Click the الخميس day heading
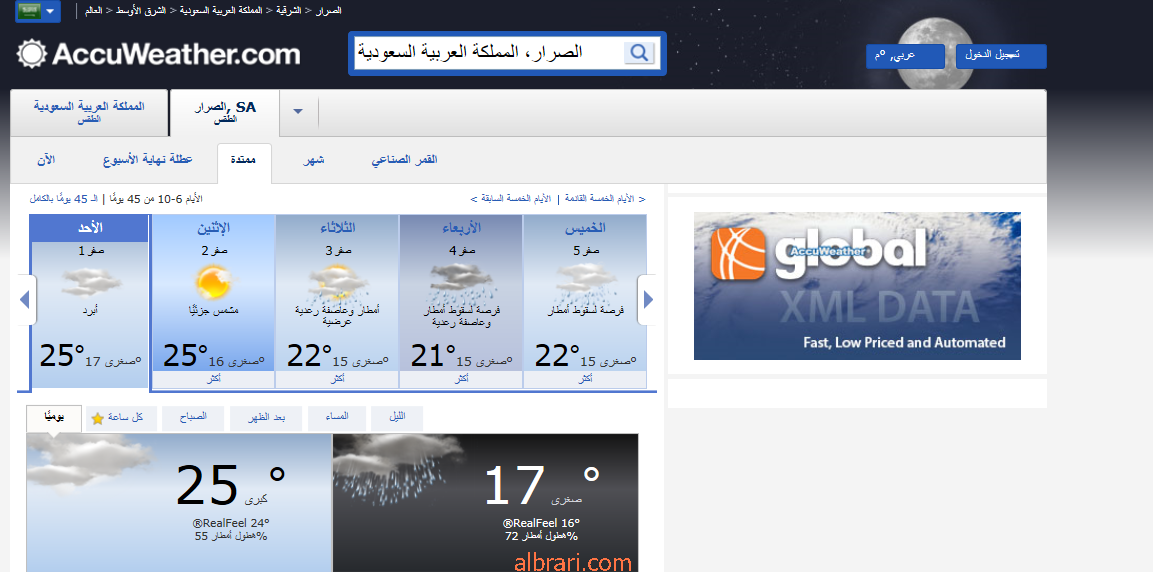Image resolution: width=1153 pixels, height=572 pixels. [585, 229]
